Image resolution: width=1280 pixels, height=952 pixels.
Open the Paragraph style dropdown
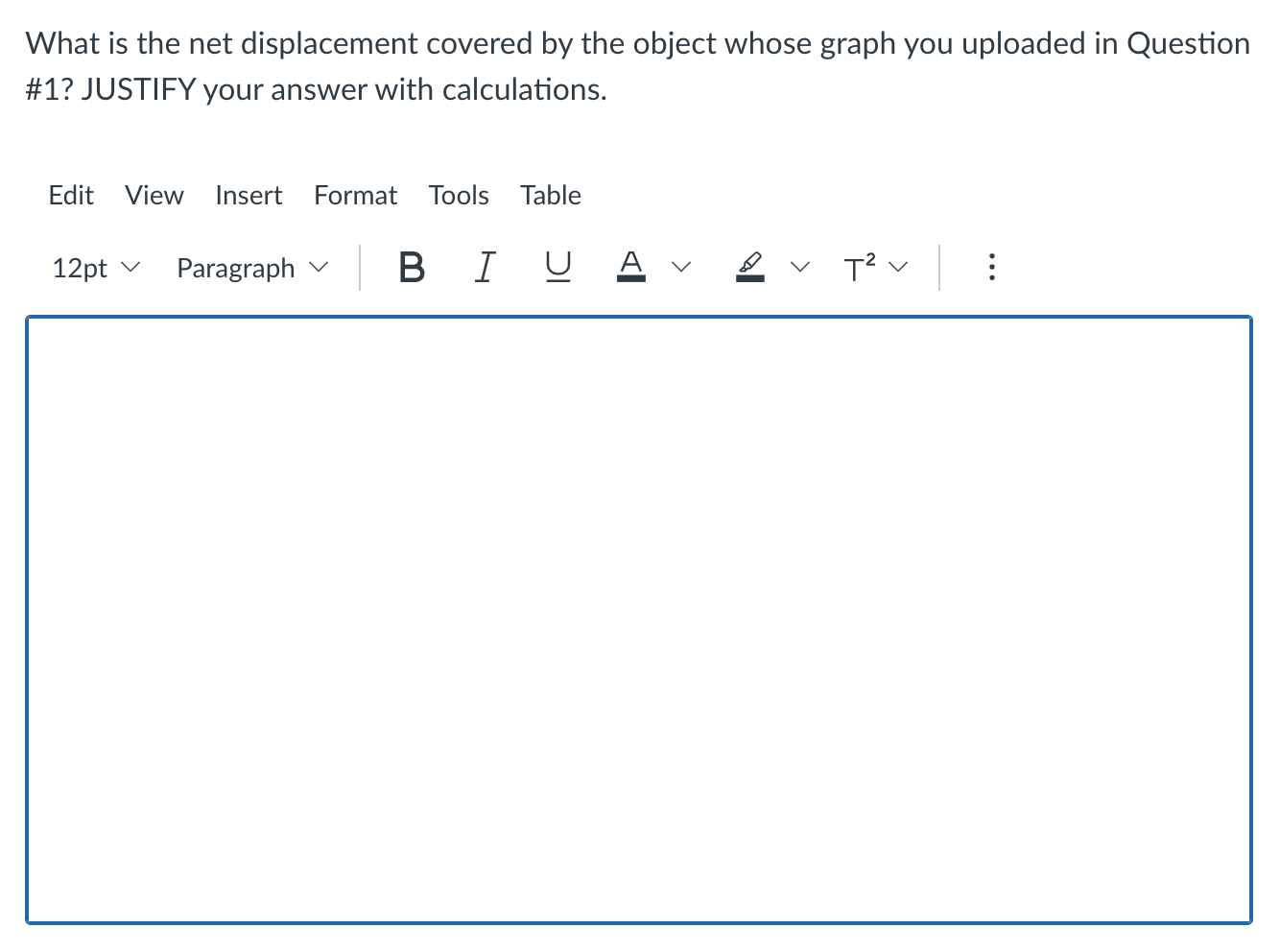(251, 268)
